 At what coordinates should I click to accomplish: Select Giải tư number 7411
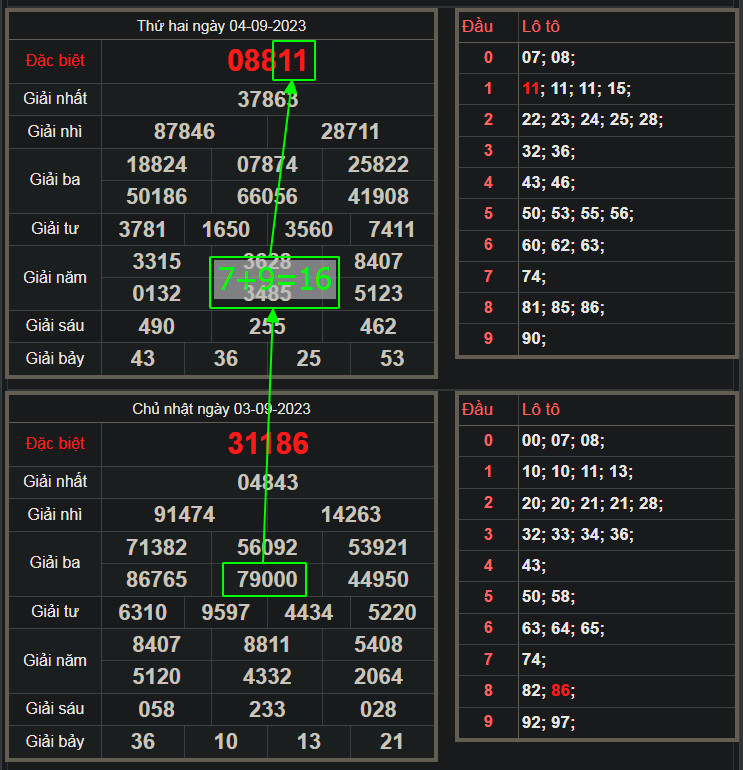pos(391,229)
